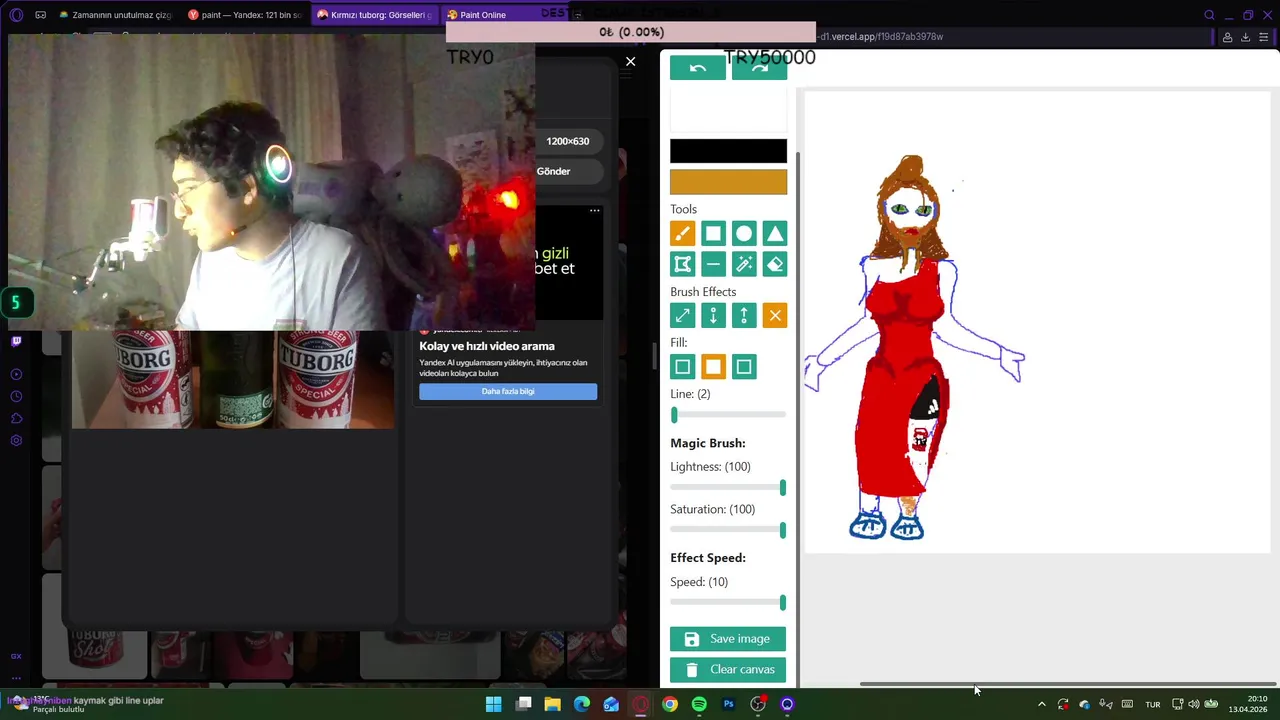
Task: Click the white color preview box
Action: tap(728, 109)
